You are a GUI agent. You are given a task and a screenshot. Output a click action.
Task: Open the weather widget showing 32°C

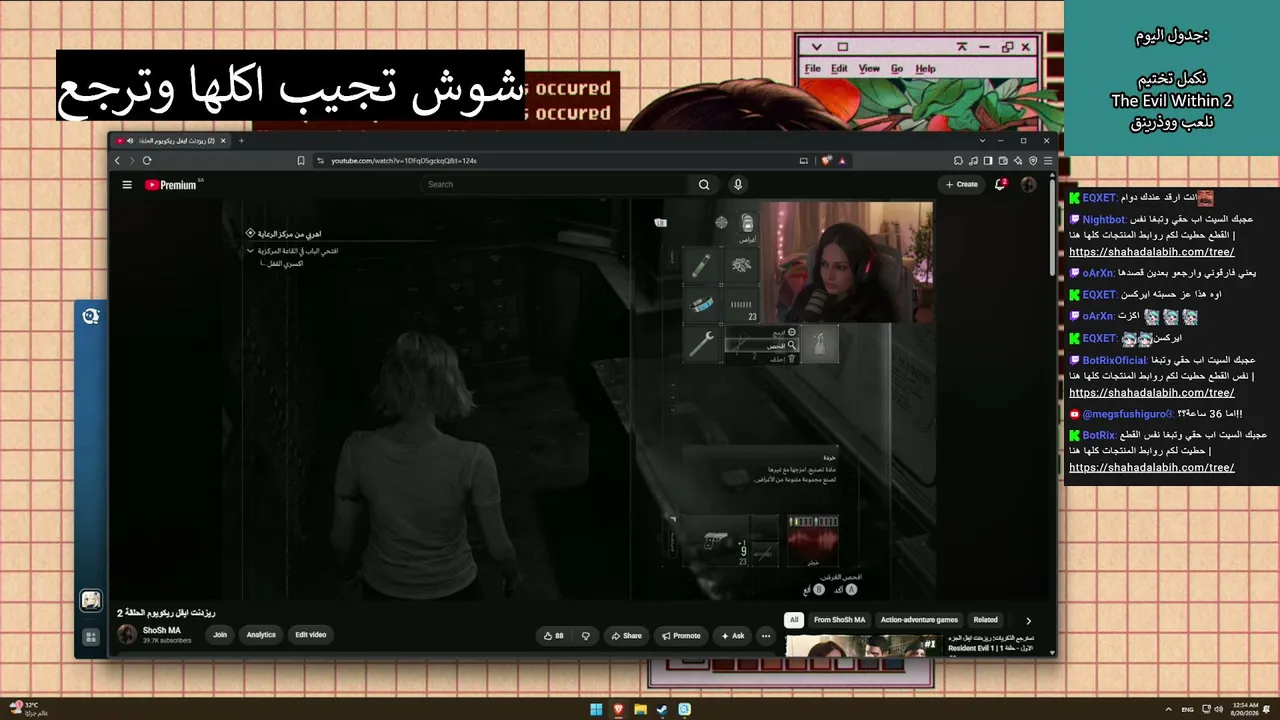pyautogui.click(x=26, y=709)
